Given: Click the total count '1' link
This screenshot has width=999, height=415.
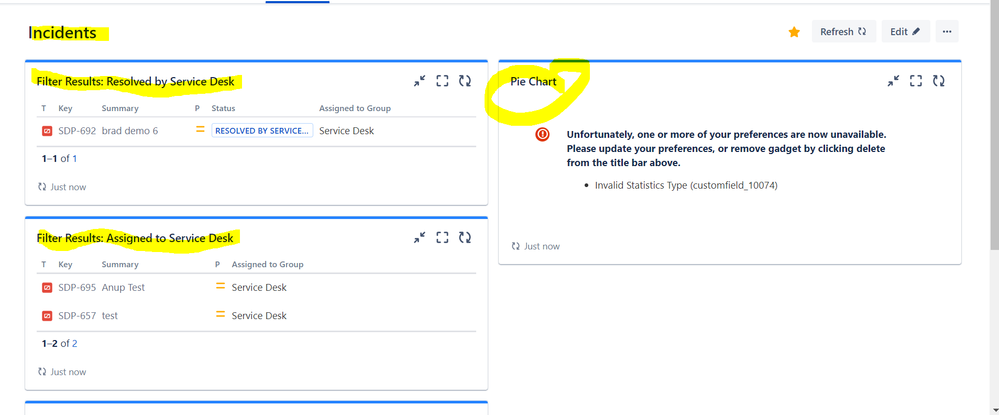Looking at the screenshot, I should click(x=75, y=158).
